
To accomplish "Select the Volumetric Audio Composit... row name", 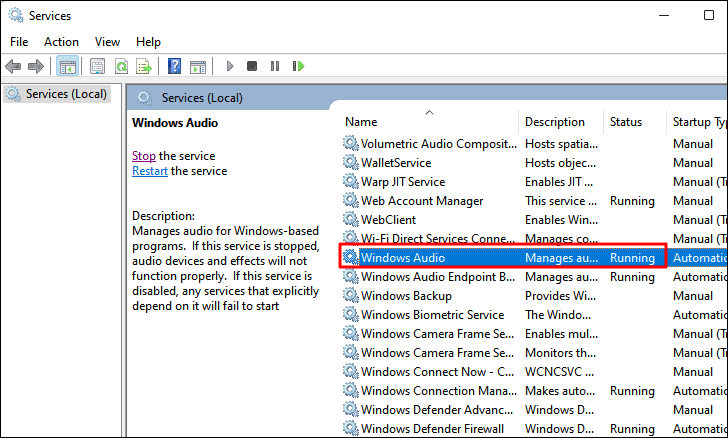I will click(439, 144).
